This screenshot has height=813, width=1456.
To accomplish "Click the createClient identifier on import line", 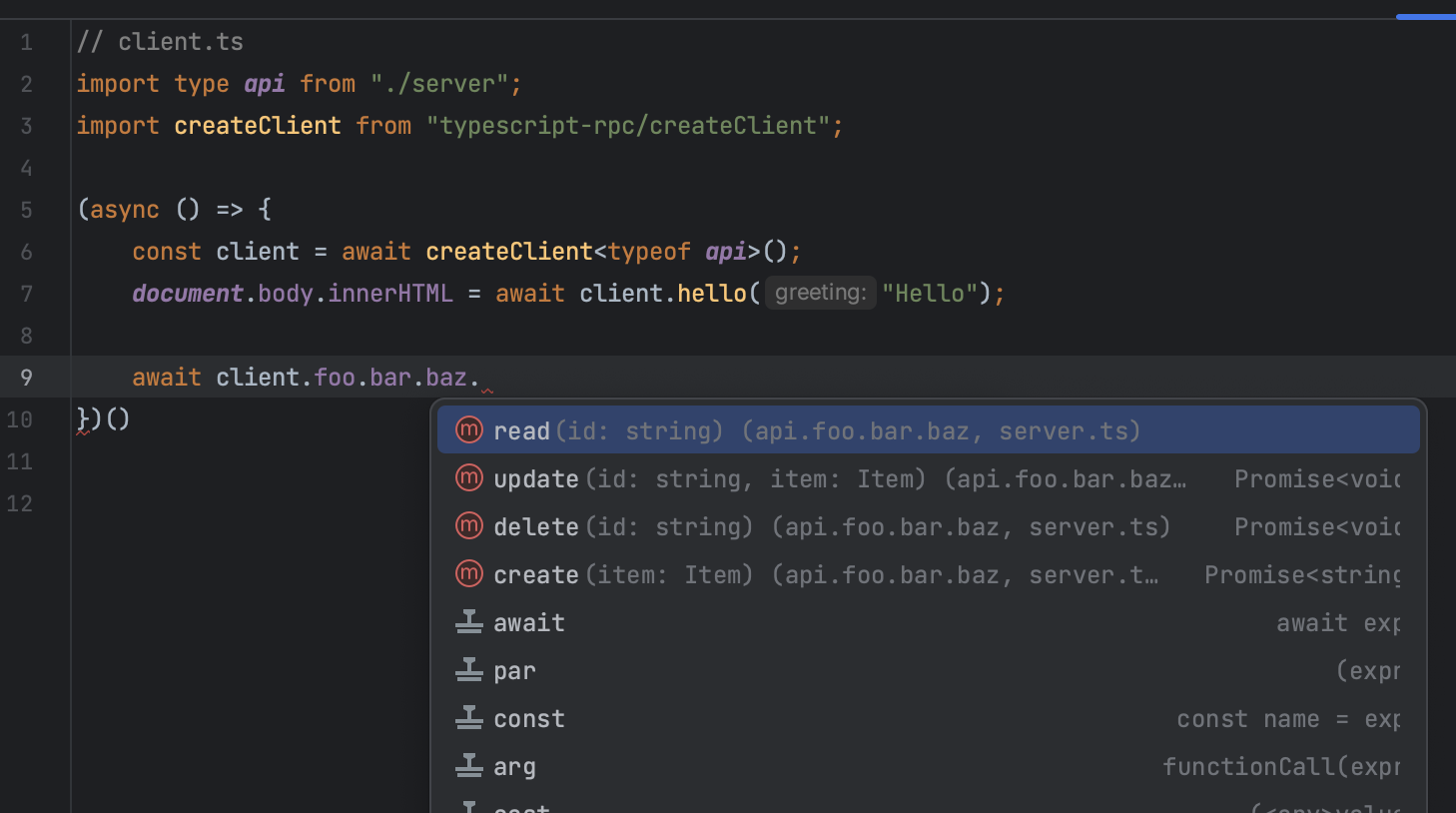I will click(x=258, y=126).
